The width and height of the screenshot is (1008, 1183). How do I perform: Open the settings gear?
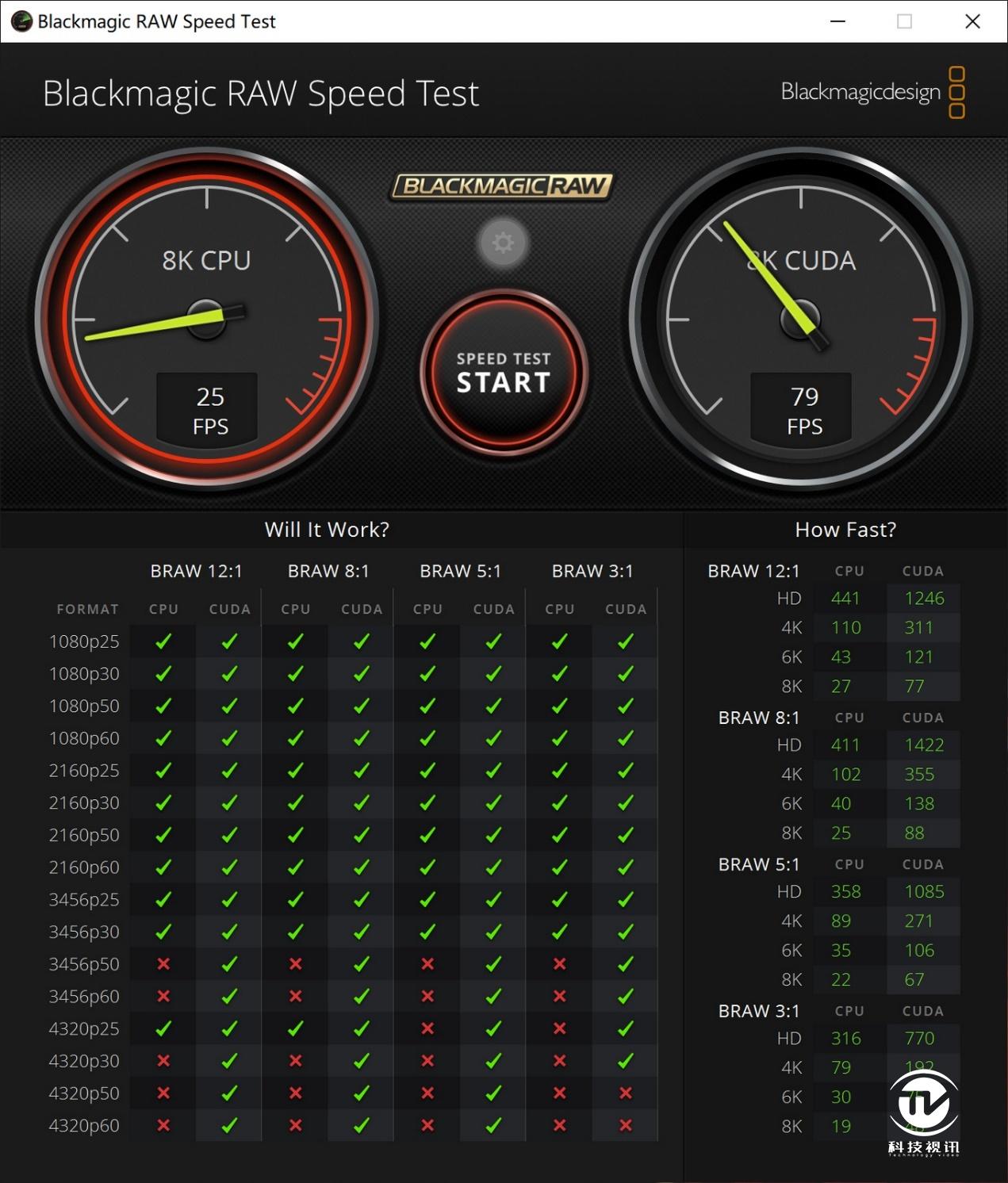(x=503, y=243)
